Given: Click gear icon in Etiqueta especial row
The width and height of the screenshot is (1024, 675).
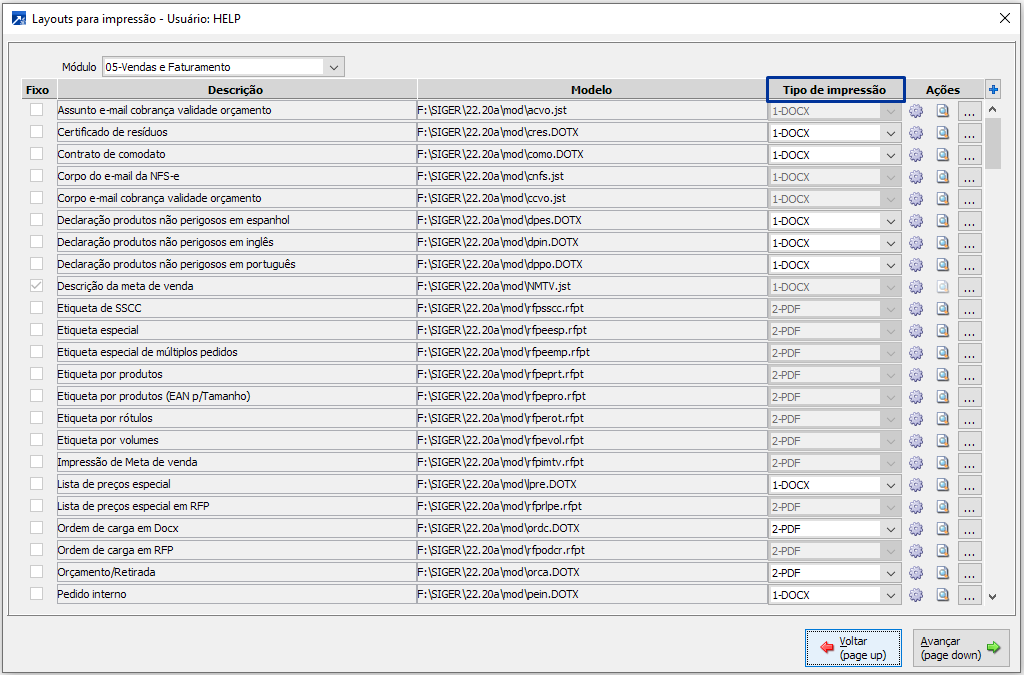Looking at the screenshot, I should tap(916, 330).
